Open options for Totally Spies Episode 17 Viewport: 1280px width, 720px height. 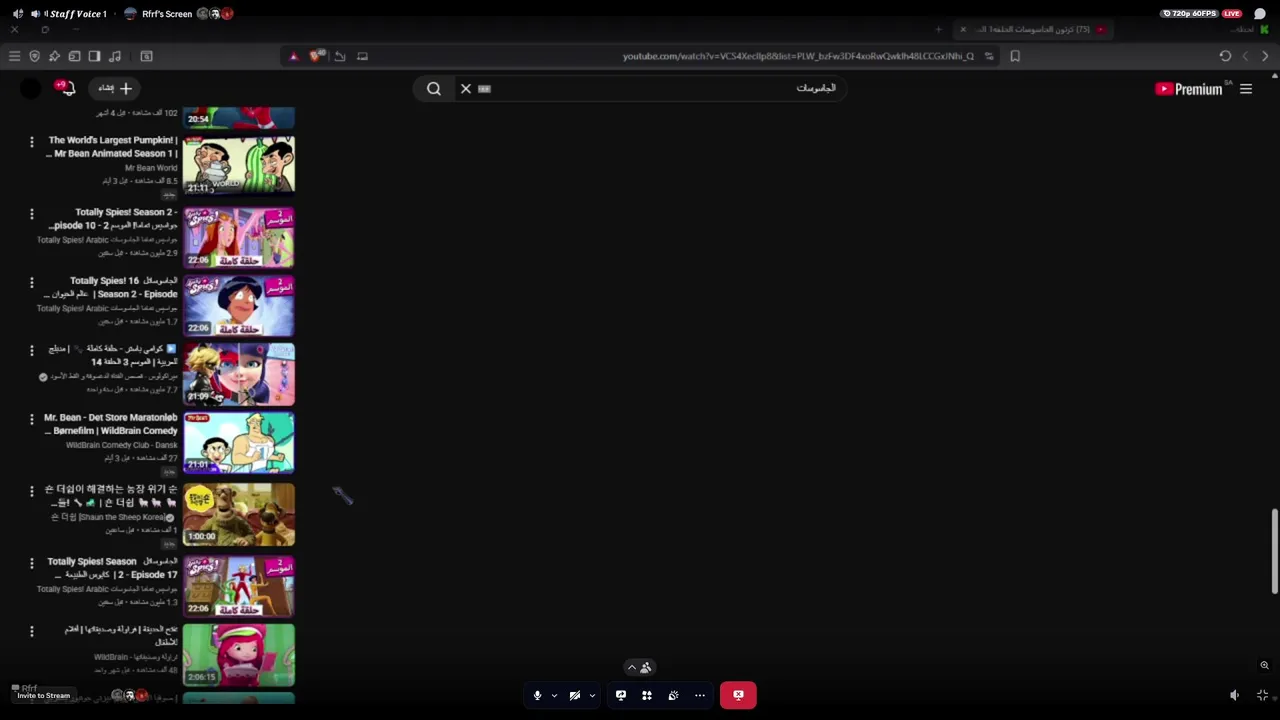pyautogui.click(x=31, y=563)
